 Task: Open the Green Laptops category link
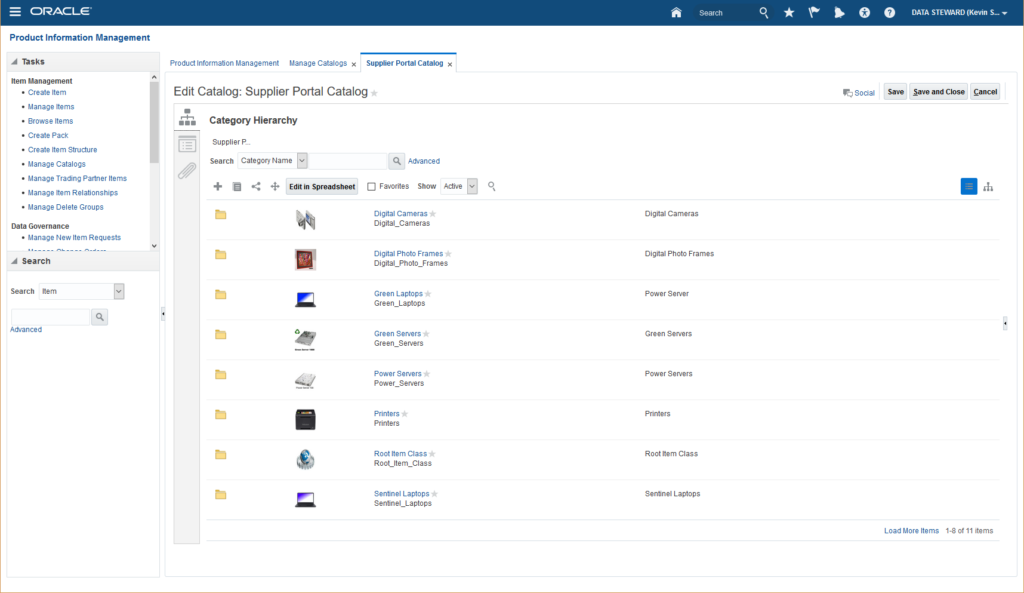click(398, 294)
